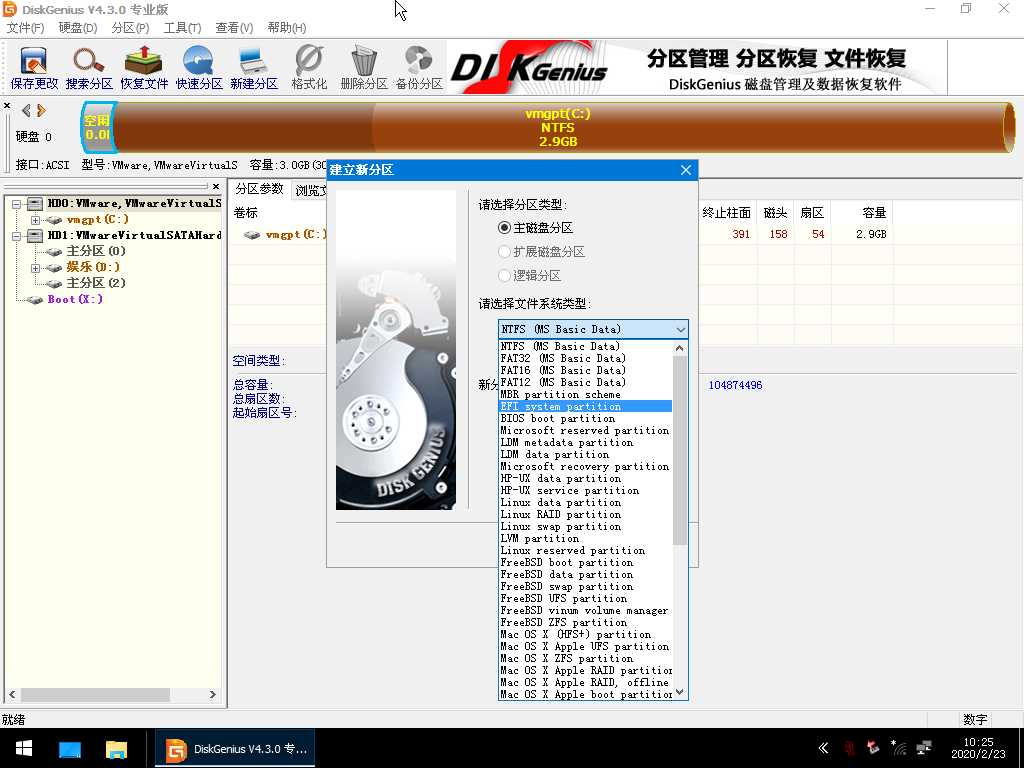The image size is (1024, 768).
Task: Click the taskbar clock showing 10:25
Action: click(x=978, y=748)
